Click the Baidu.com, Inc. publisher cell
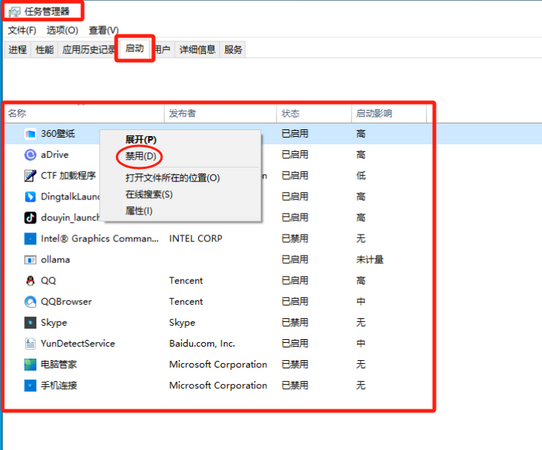Viewport: 542px width, 450px height. (x=202, y=344)
